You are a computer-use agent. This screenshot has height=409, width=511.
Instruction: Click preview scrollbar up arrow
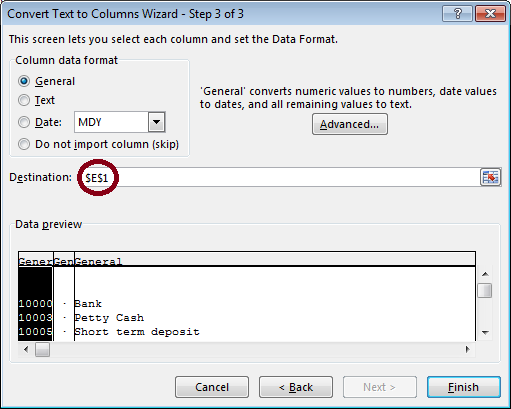pyautogui.click(x=485, y=274)
